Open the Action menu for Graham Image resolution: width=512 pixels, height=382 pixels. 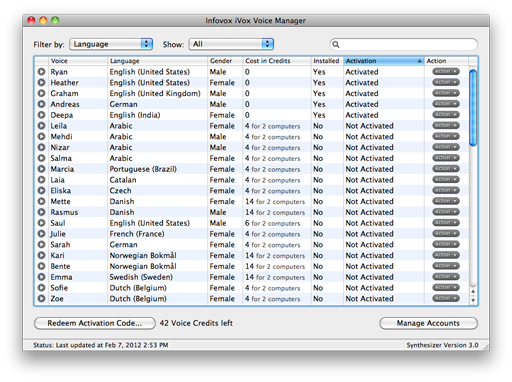point(446,93)
